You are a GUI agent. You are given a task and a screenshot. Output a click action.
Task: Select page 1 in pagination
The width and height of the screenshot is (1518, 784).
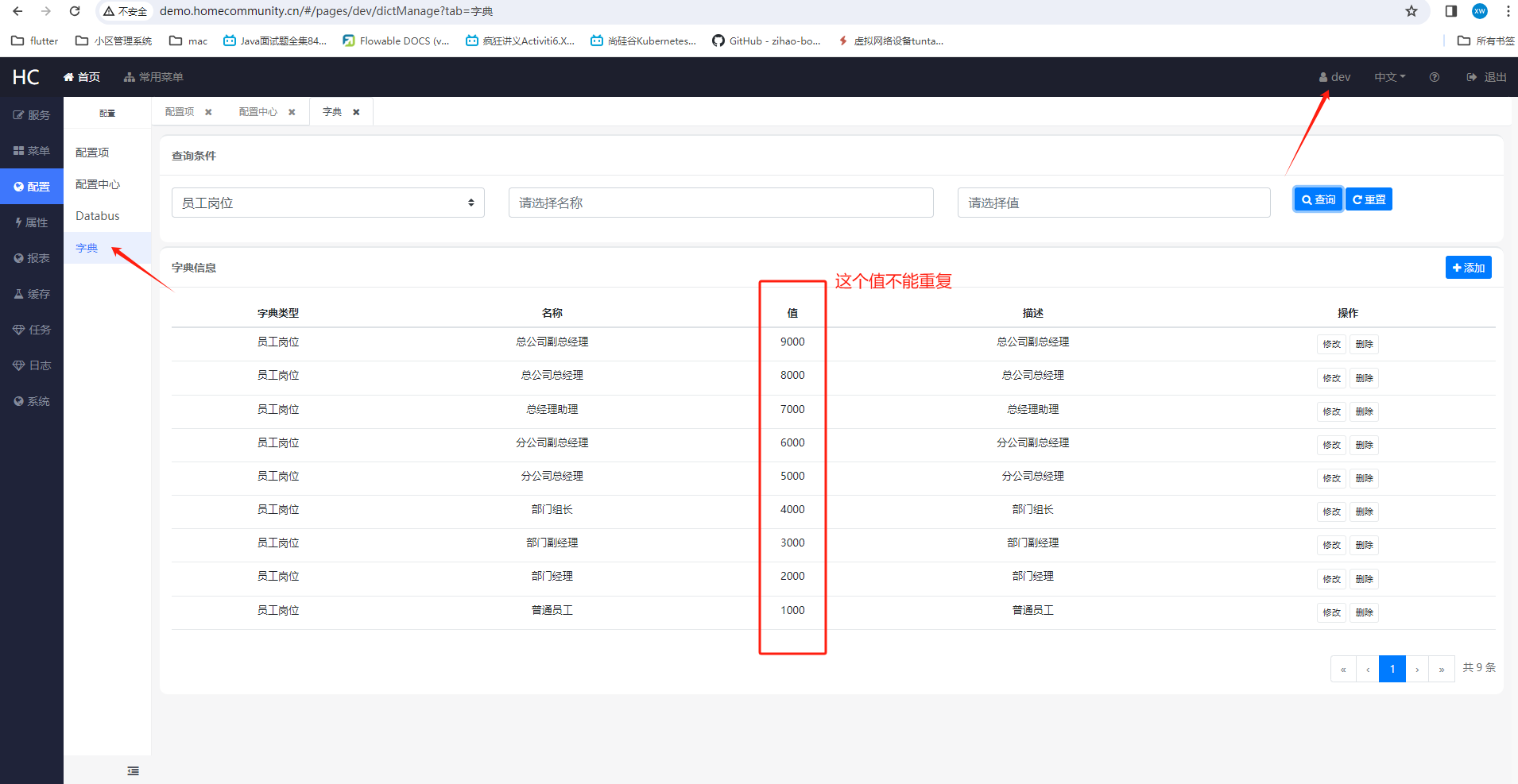click(1392, 669)
